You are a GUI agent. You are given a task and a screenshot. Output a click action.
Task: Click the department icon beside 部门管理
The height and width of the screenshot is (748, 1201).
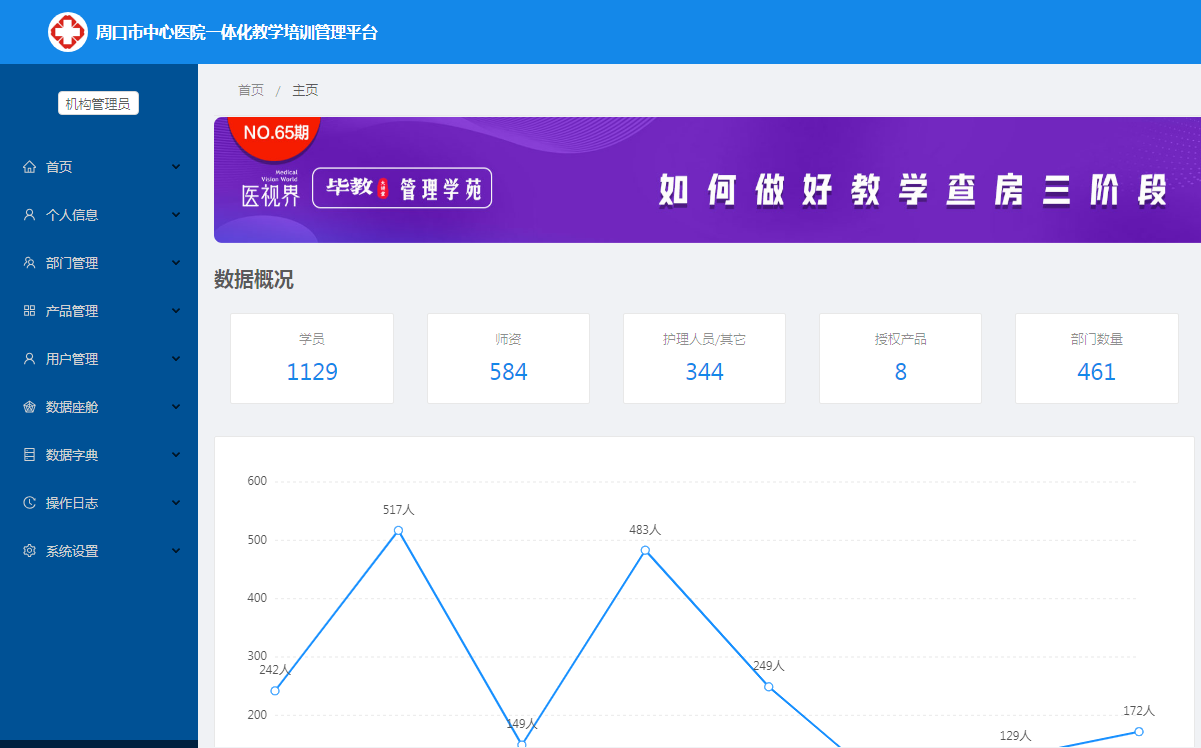[x=29, y=263]
